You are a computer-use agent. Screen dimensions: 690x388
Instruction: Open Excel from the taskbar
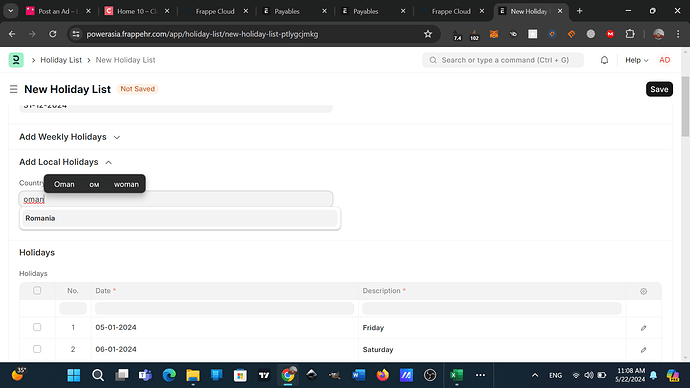click(456, 375)
